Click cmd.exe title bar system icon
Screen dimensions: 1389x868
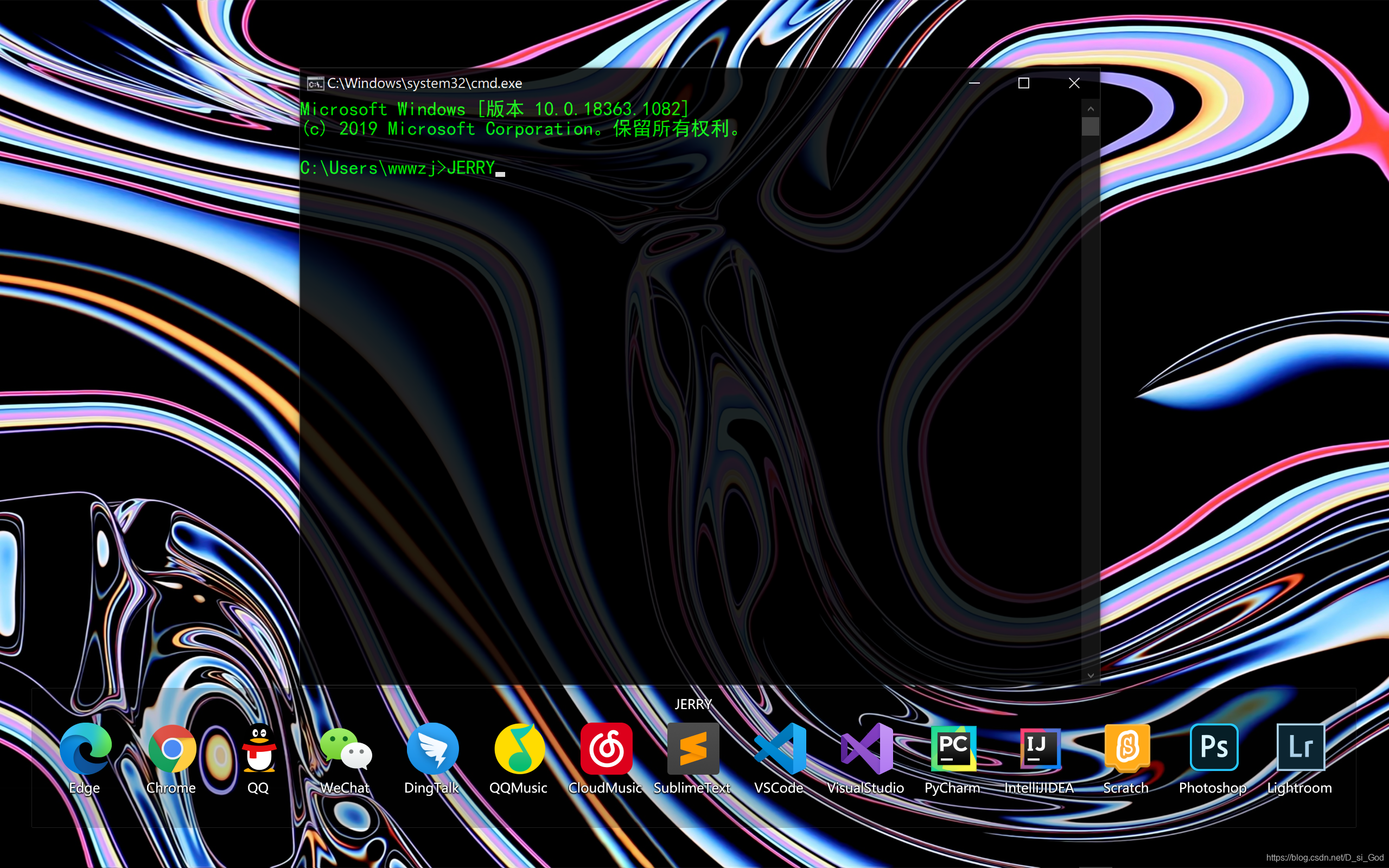click(315, 84)
